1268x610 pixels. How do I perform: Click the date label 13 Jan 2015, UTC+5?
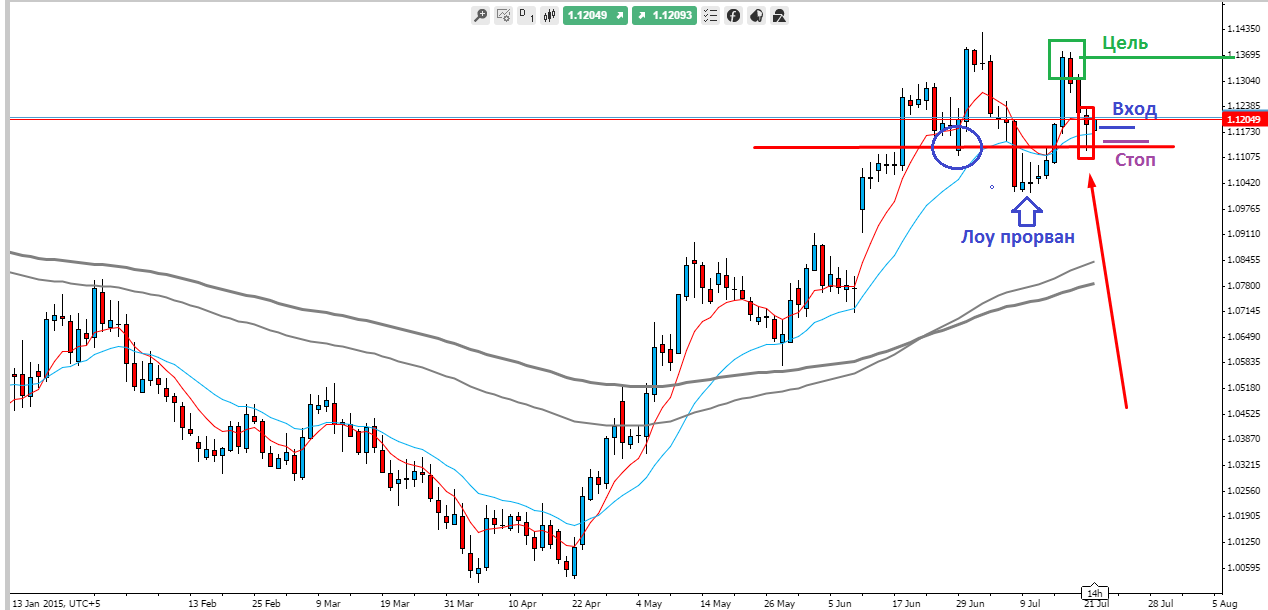(56, 604)
